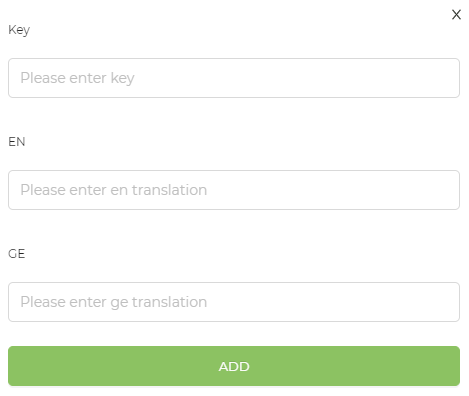Click the GE label text

(17, 254)
